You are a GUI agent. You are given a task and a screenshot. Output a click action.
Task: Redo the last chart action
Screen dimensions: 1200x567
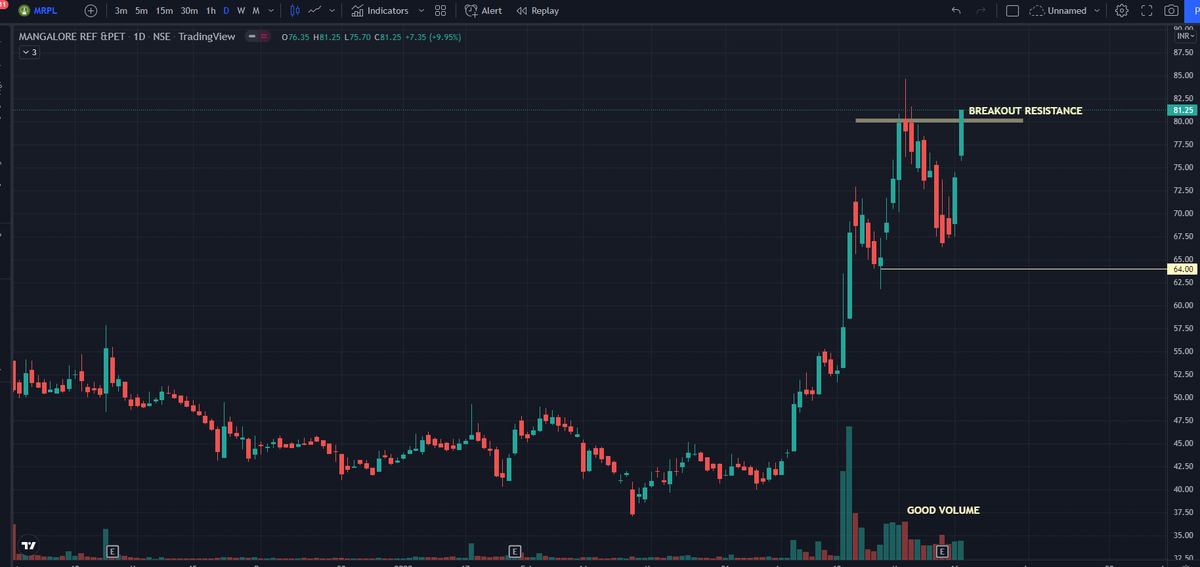point(981,10)
